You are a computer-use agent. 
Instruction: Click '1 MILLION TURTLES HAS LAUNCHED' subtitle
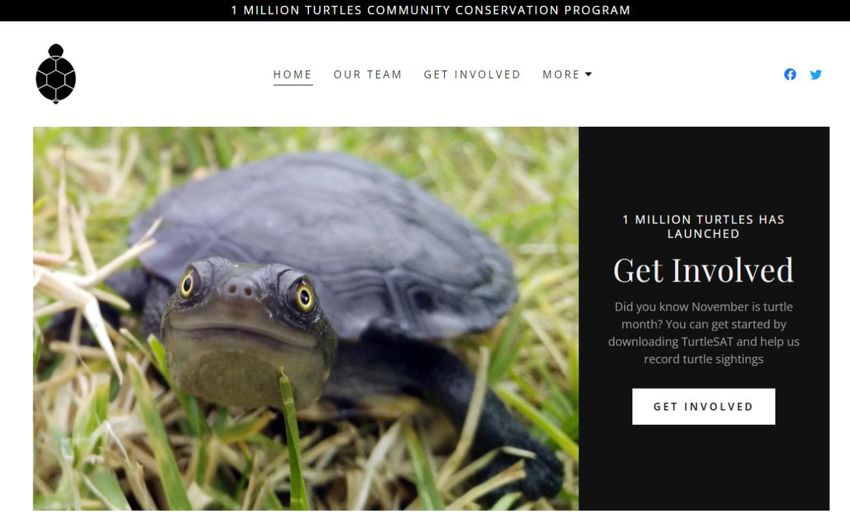tap(703, 226)
